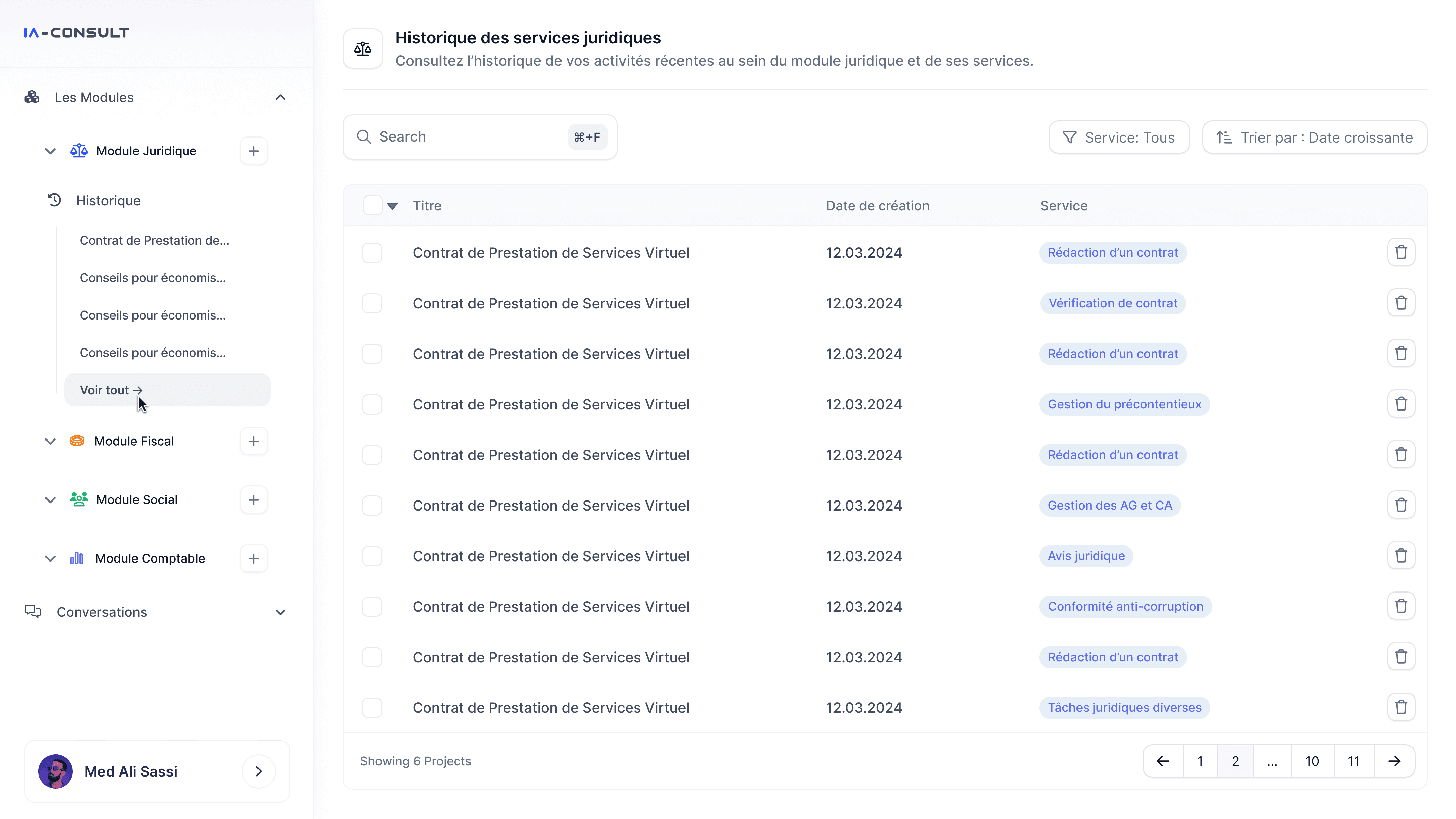Click plus button next to Module Comptable
The width and height of the screenshot is (1456, 819).
[x=254, y=558]
